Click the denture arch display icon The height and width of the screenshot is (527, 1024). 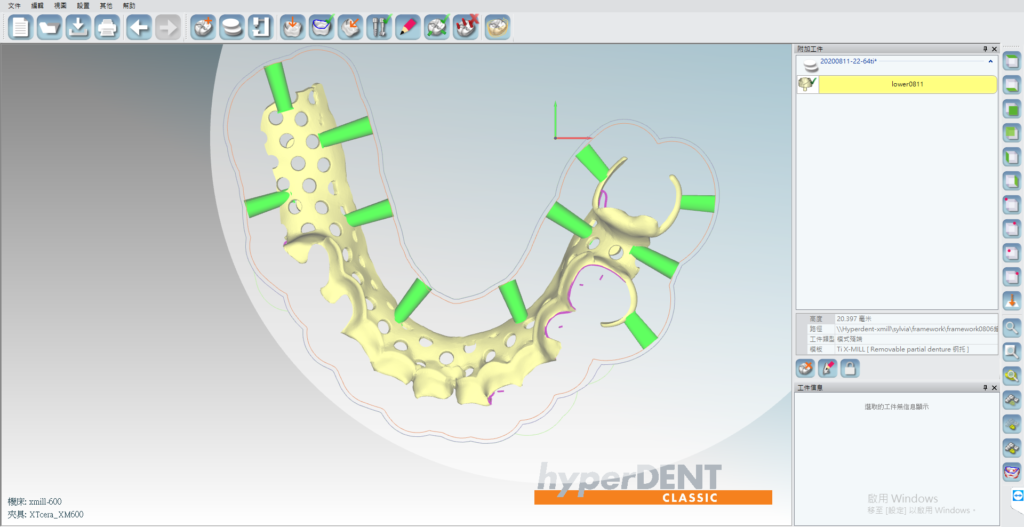pos(1012,471)
